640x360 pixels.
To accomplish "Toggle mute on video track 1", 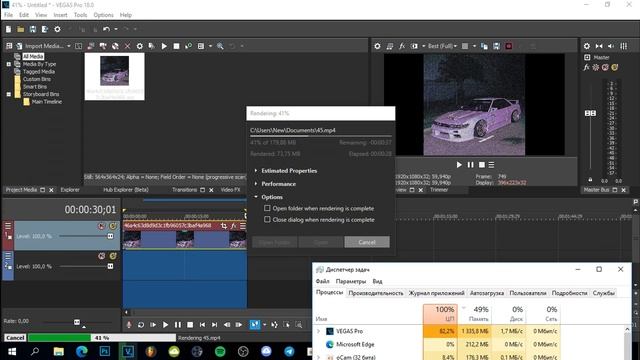I will tap(101, 226).
